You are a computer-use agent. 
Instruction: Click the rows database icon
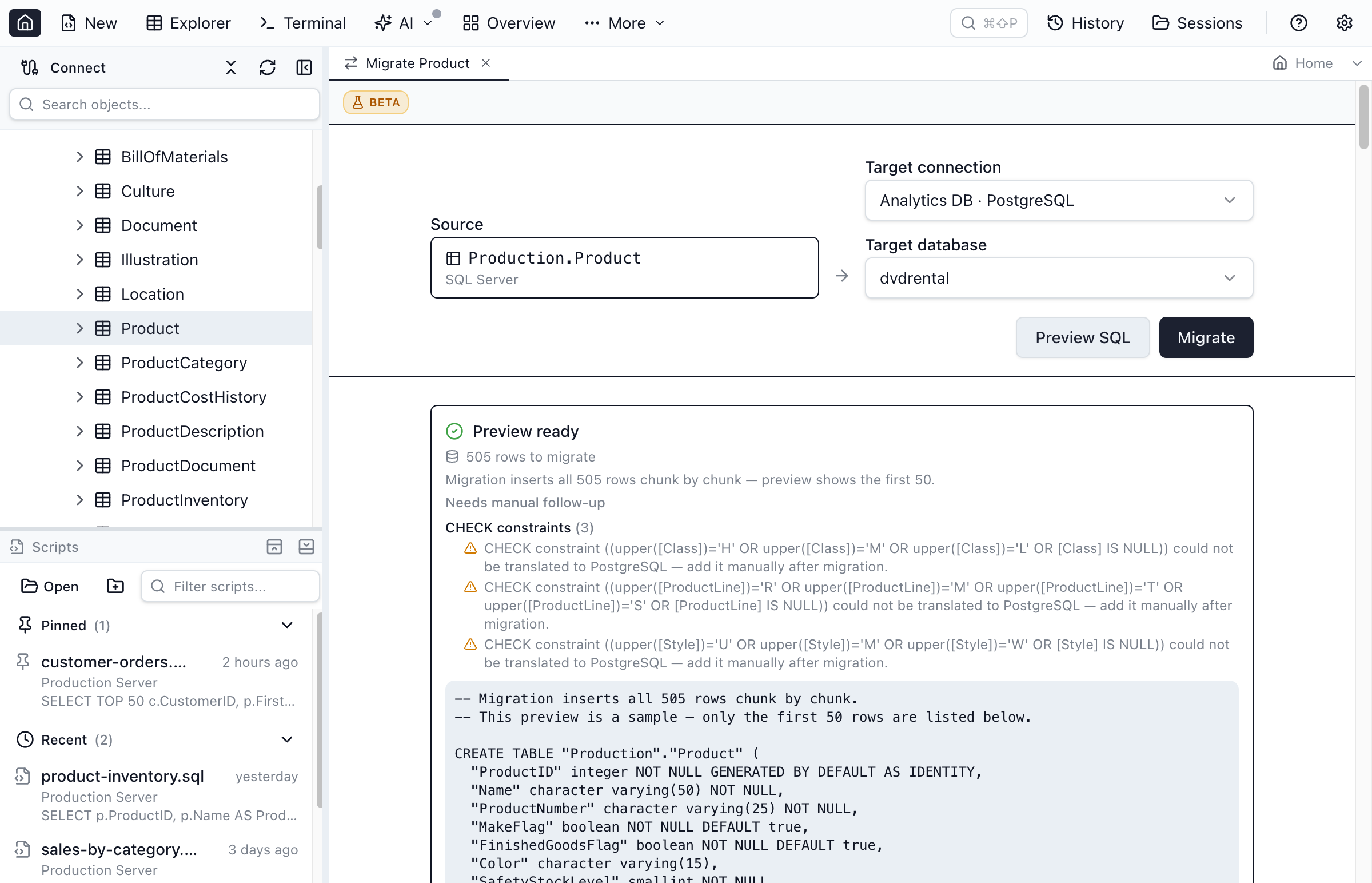452,457
